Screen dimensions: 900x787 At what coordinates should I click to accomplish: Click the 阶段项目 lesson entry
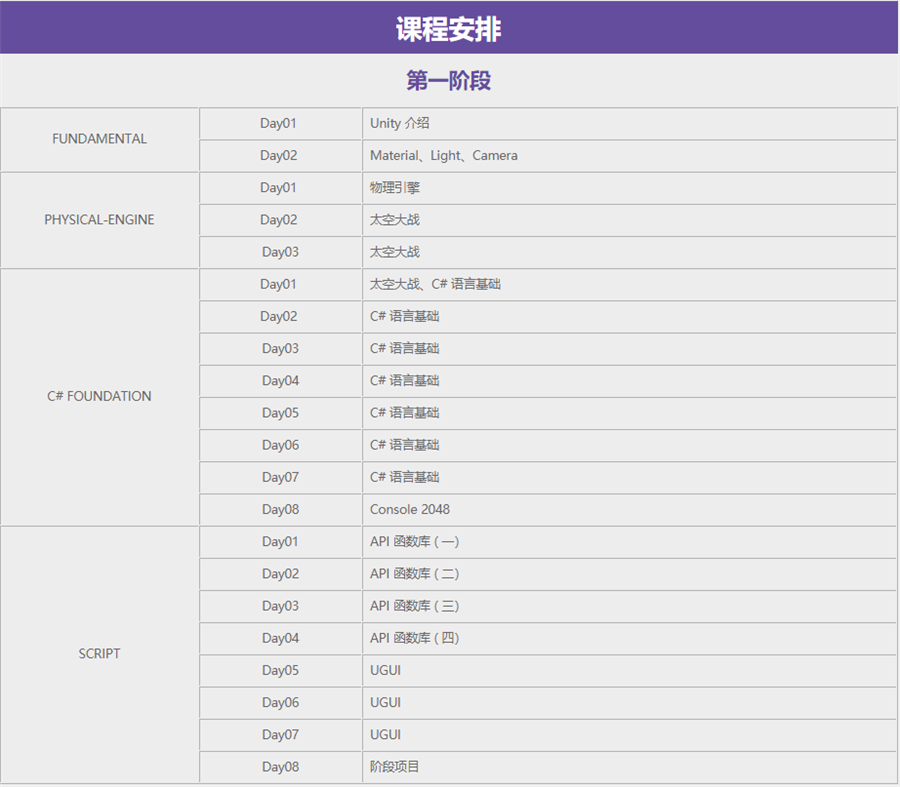click(x=395, y=767)
